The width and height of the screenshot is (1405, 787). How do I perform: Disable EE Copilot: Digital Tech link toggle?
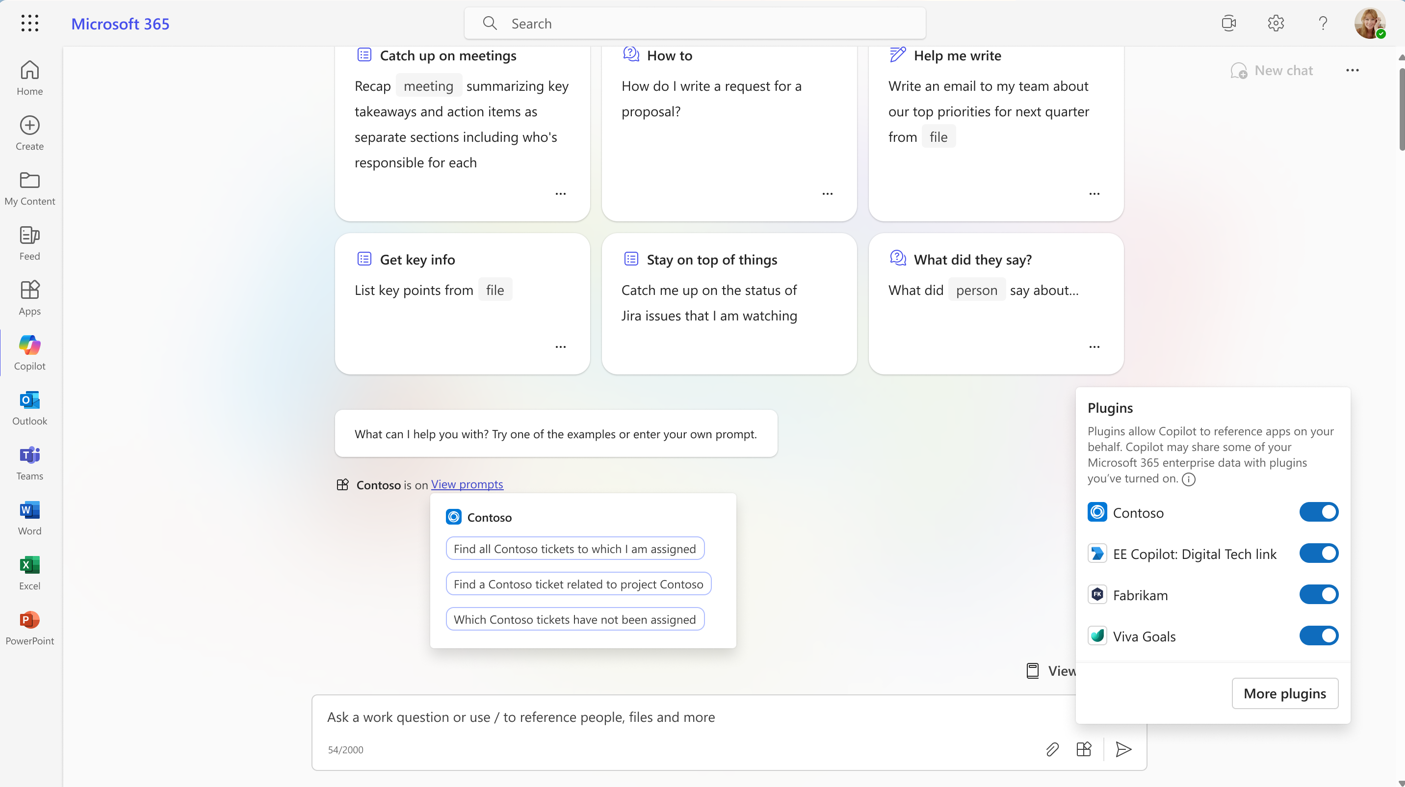pos(1319,553)
